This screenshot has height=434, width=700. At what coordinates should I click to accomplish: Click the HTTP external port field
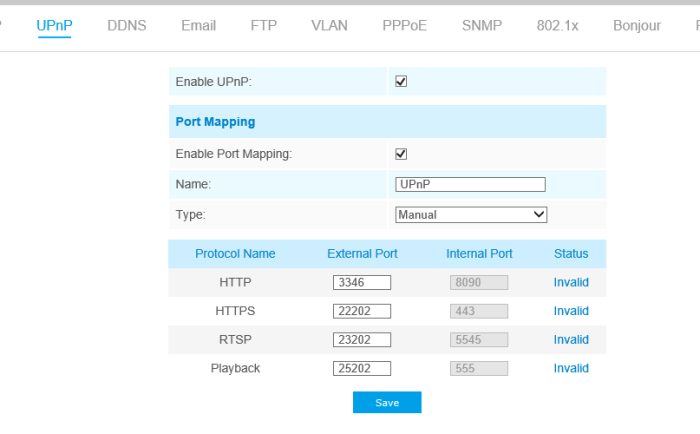click(362, 282)
